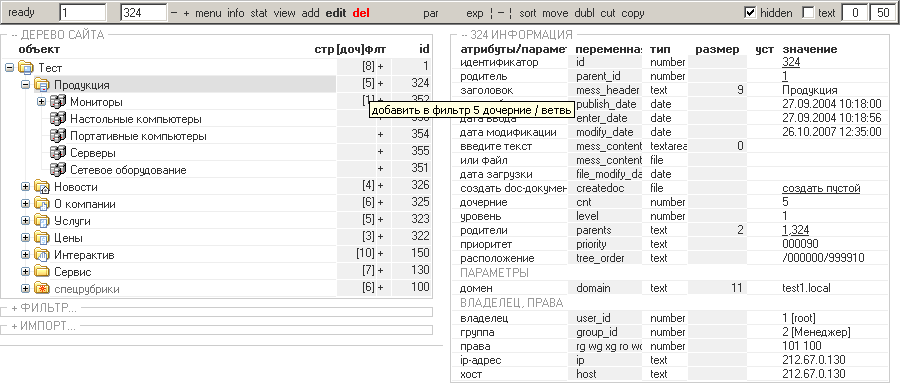
Task: Click the edit command
Action: click(336, 13)
